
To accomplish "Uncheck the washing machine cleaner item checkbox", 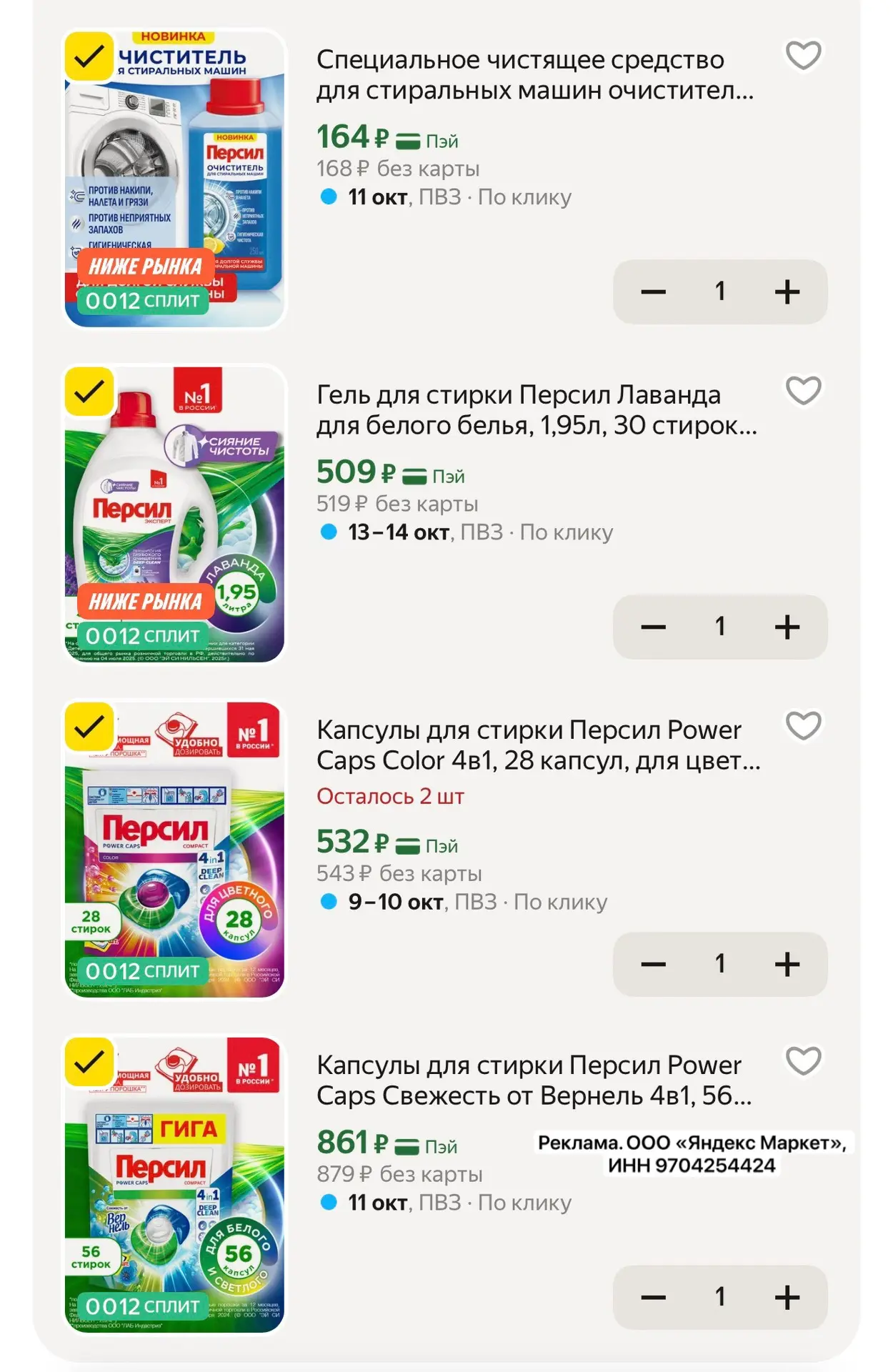I will 89,56.
